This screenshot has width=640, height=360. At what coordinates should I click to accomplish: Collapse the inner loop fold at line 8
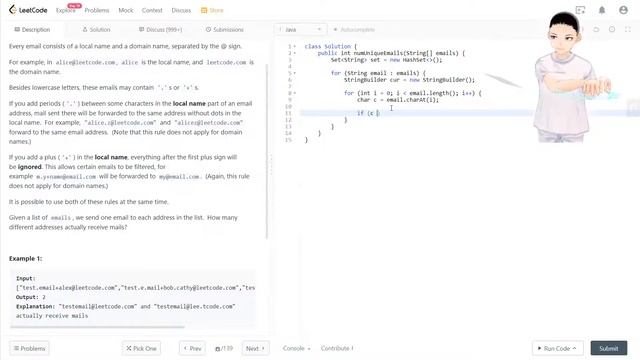295,93
